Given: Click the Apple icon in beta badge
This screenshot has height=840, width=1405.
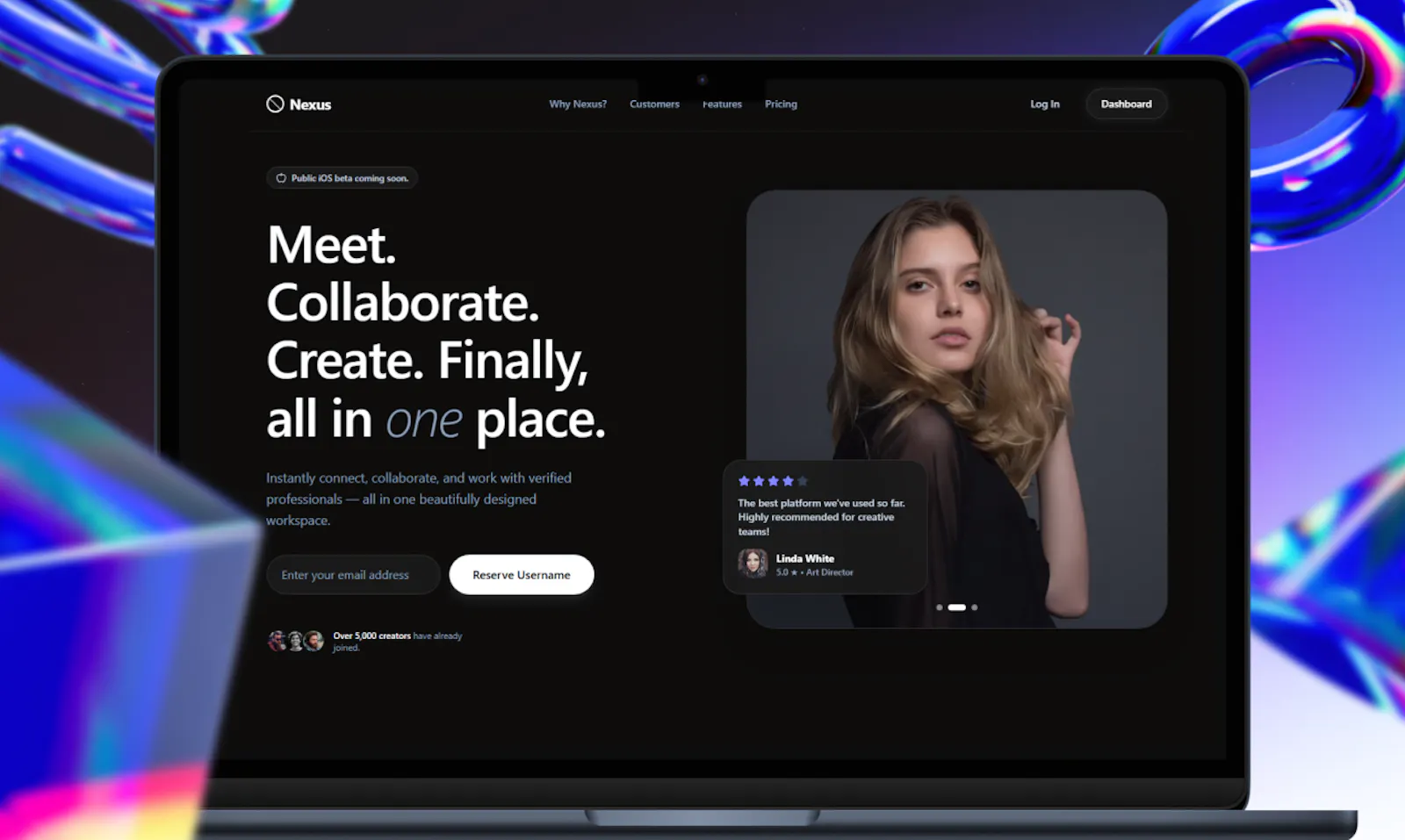Looking at the screenshot, I should tap(281, 177).
